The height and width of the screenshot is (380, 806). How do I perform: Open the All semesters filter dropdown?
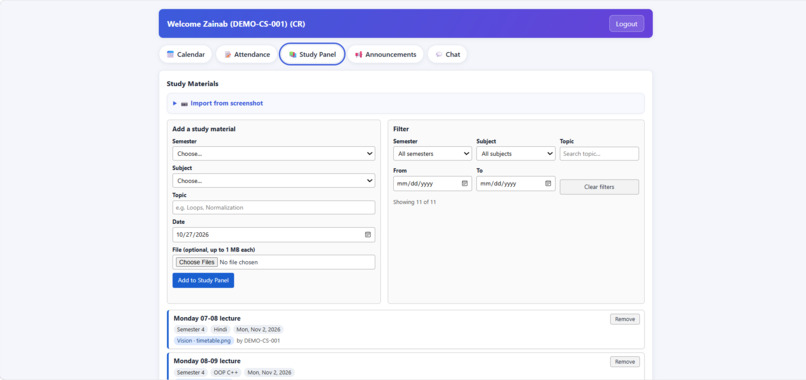click(x=432, y=153)
